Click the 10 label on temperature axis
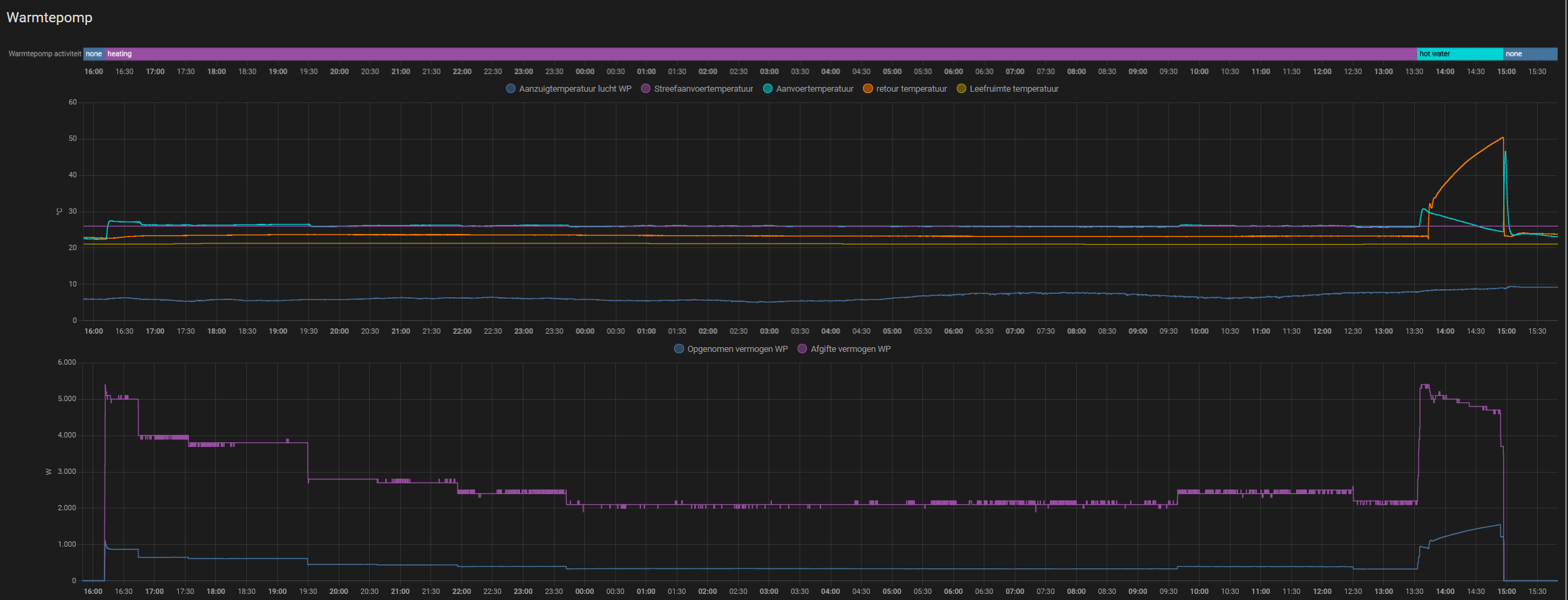The image size is (1568, 600). tap(73, 284)
